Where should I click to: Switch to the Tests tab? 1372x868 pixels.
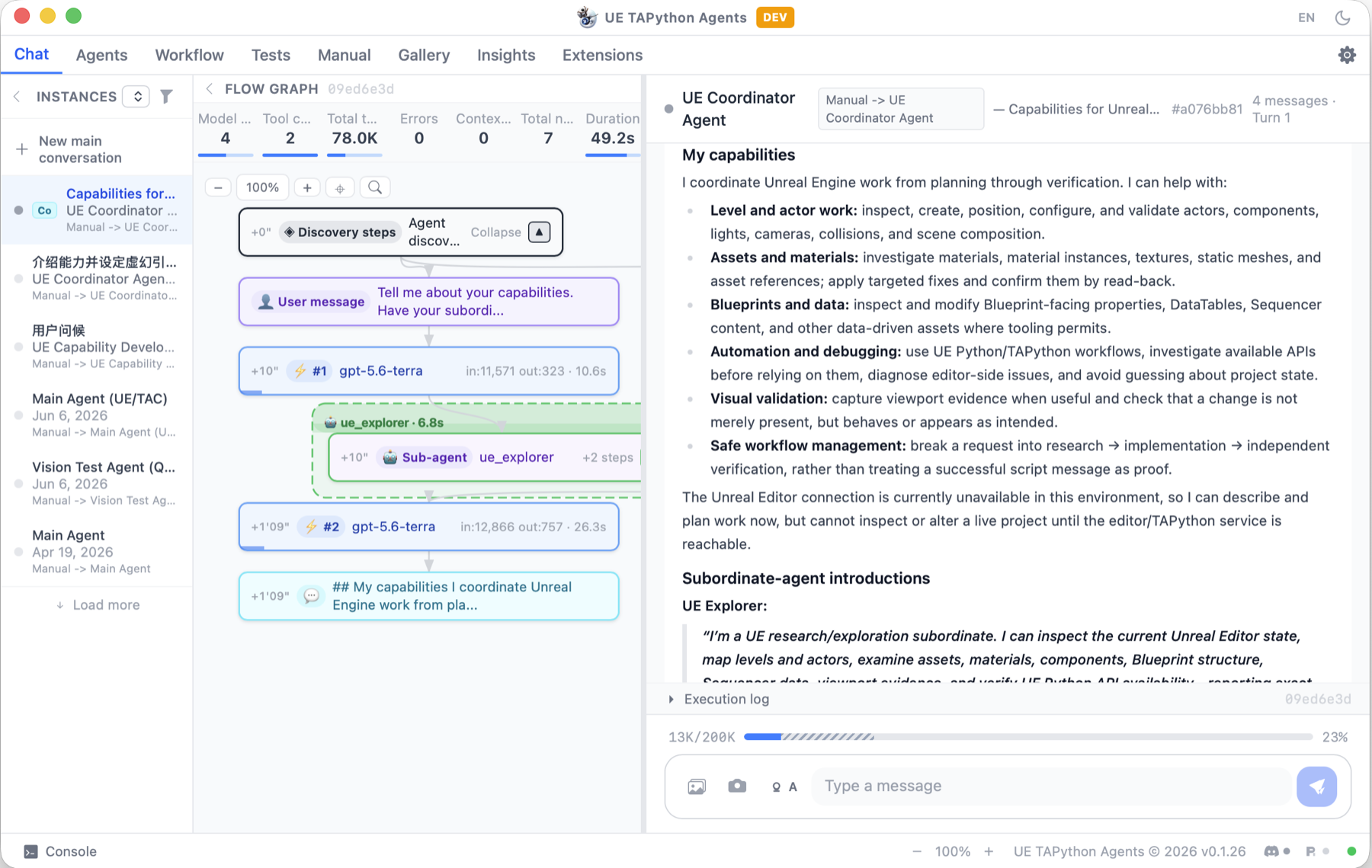(x=271, y=55)
